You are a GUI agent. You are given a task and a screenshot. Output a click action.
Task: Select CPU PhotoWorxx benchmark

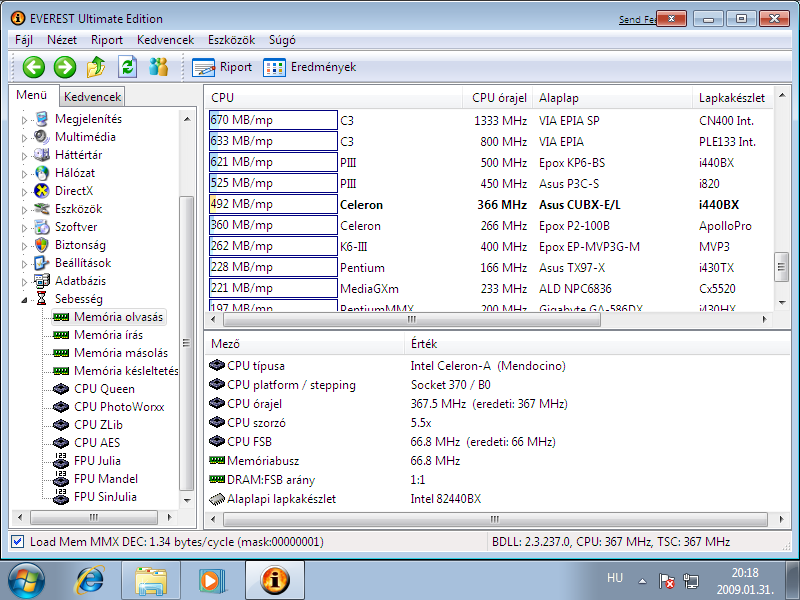[119, 407]
